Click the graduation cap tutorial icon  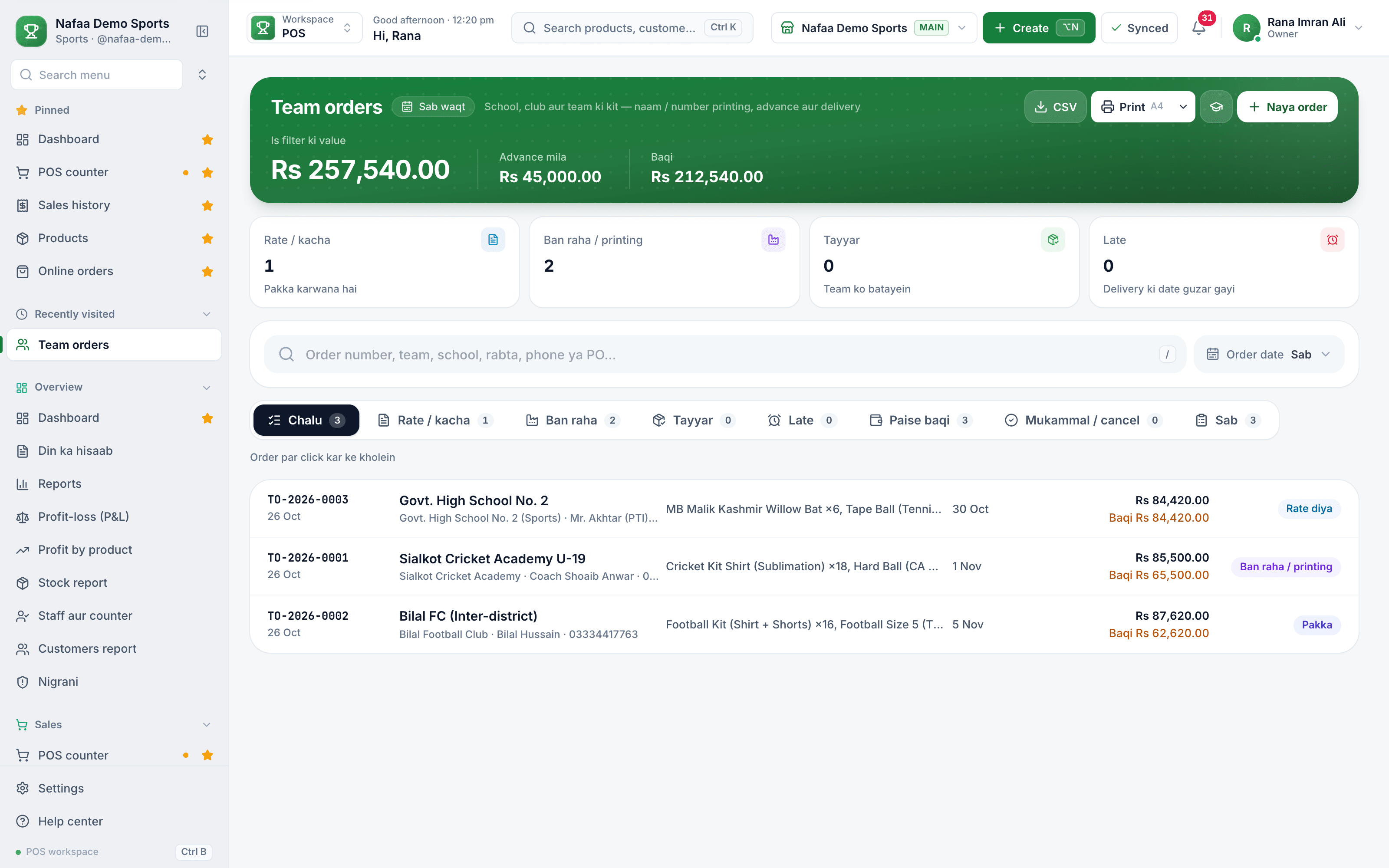tap(1216, 107)
